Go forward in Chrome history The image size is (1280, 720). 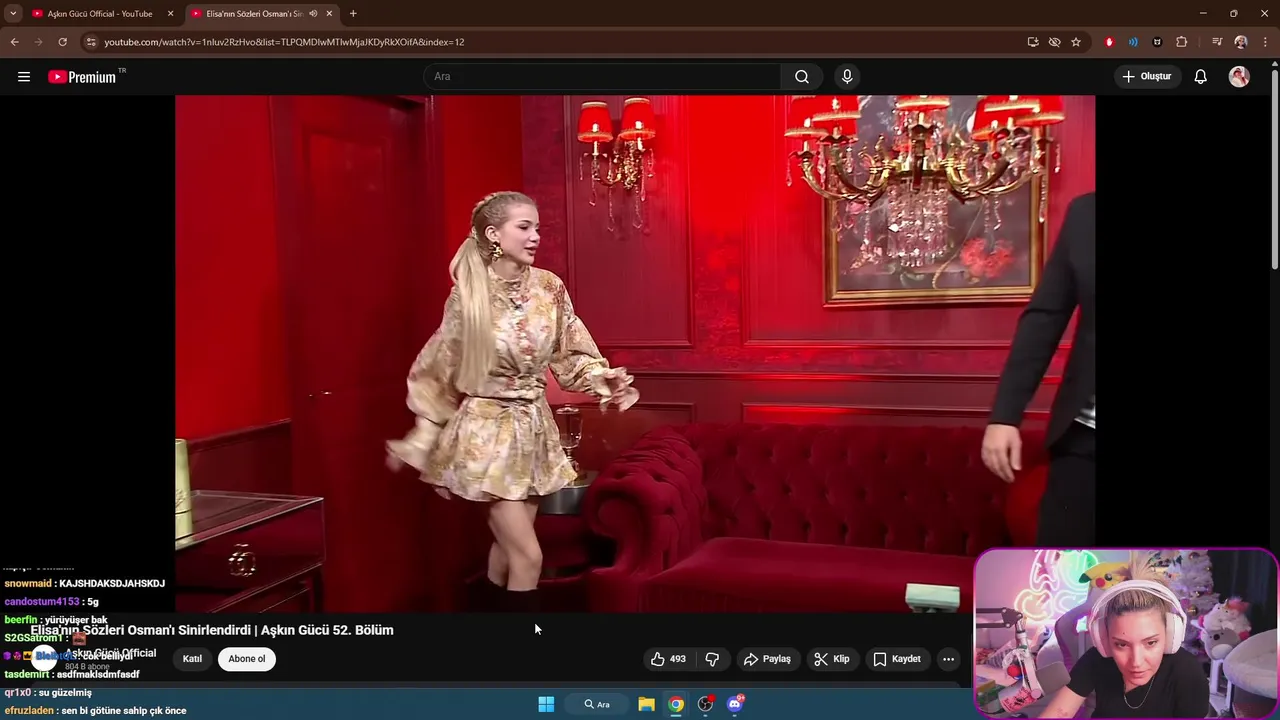click(38, 42)
